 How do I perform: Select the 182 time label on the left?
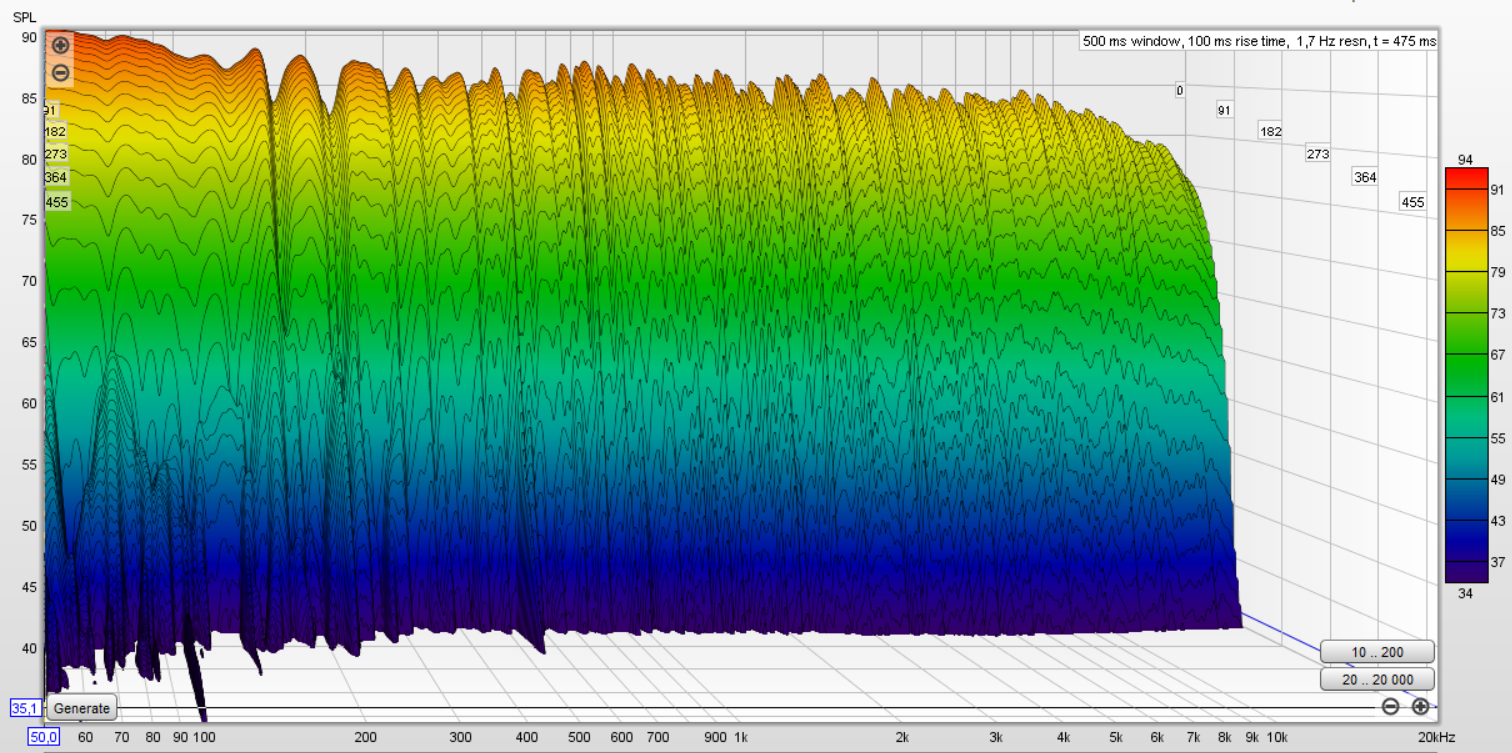pyautogui.click(x=56, y=131)
